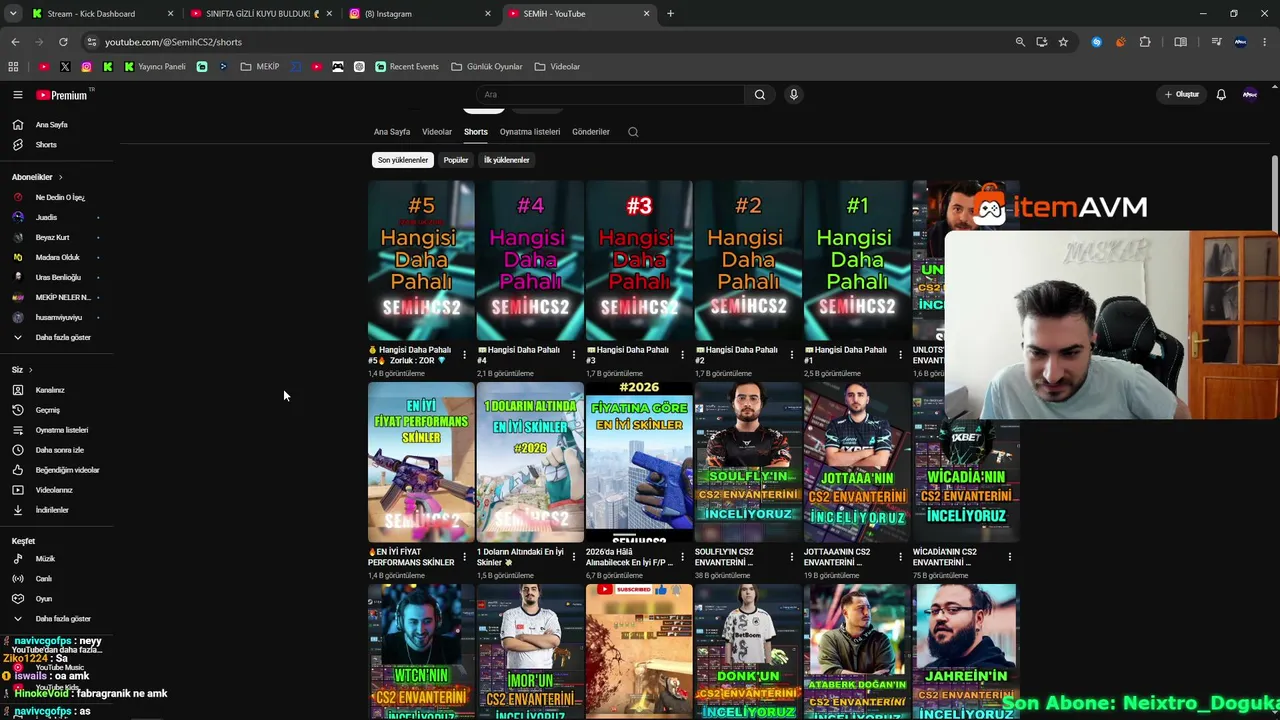1280x720 pixels.
Task: Click the browser address bar URL
Action: [173, 42]
